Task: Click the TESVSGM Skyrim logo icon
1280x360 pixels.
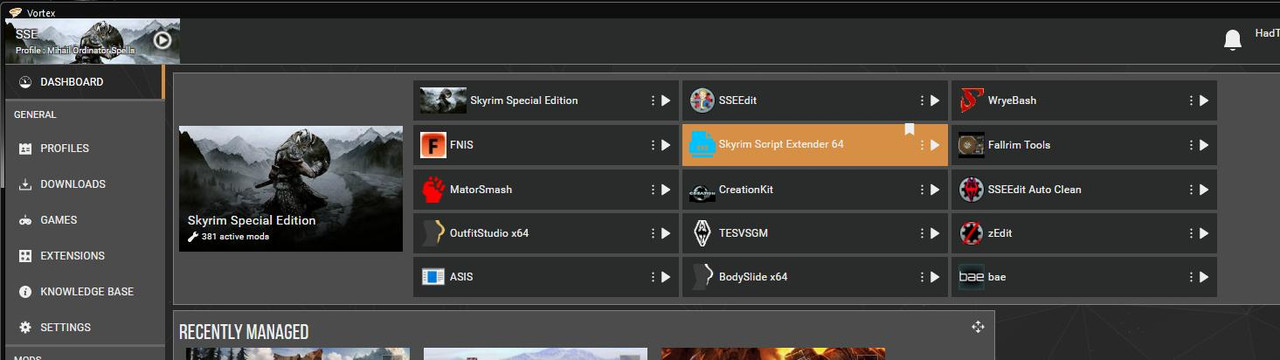Action: [702, 233]
